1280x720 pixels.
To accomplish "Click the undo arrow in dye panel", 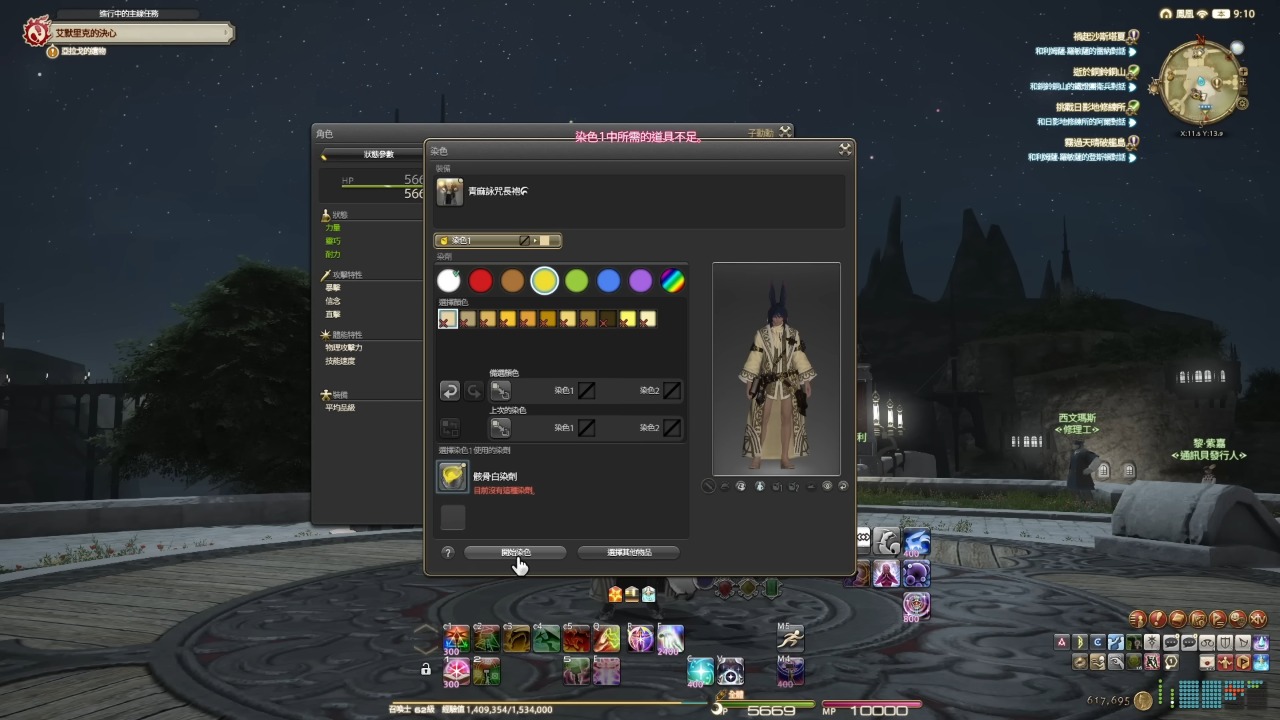I will pos(450,391).
